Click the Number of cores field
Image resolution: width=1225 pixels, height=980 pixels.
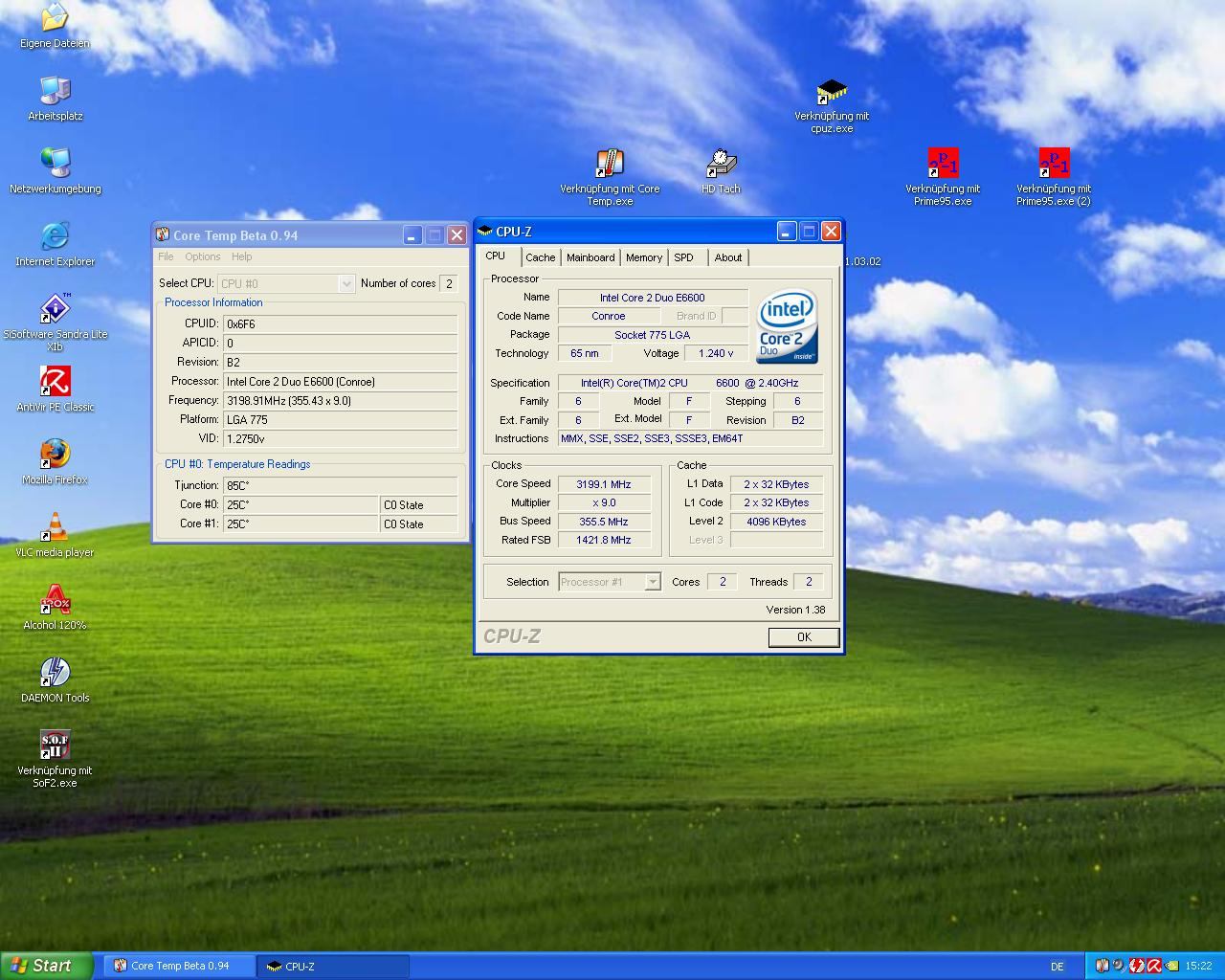click(x=448, y=283)
